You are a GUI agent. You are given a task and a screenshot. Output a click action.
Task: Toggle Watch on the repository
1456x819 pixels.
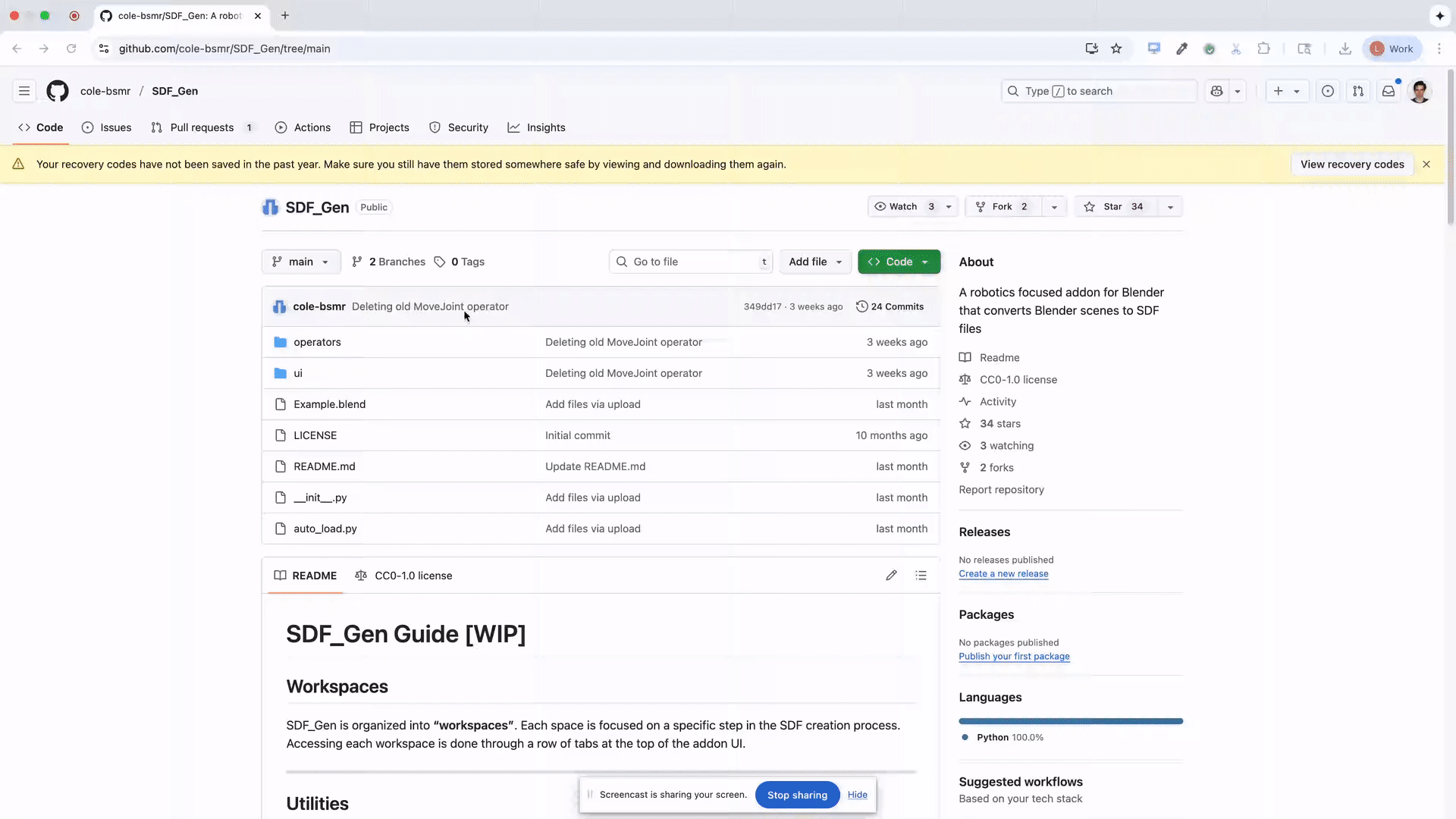click(903, 207)
